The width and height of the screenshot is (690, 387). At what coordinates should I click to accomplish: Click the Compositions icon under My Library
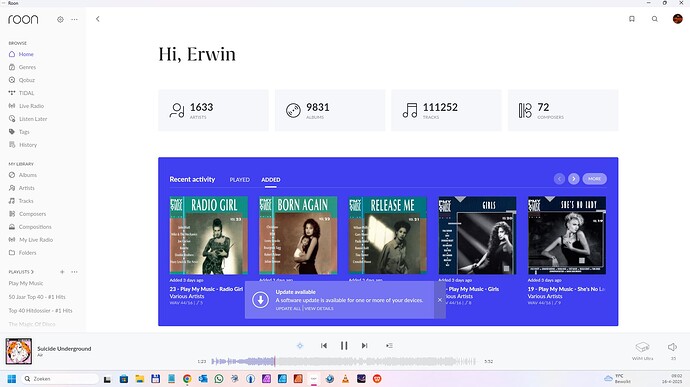12,227
